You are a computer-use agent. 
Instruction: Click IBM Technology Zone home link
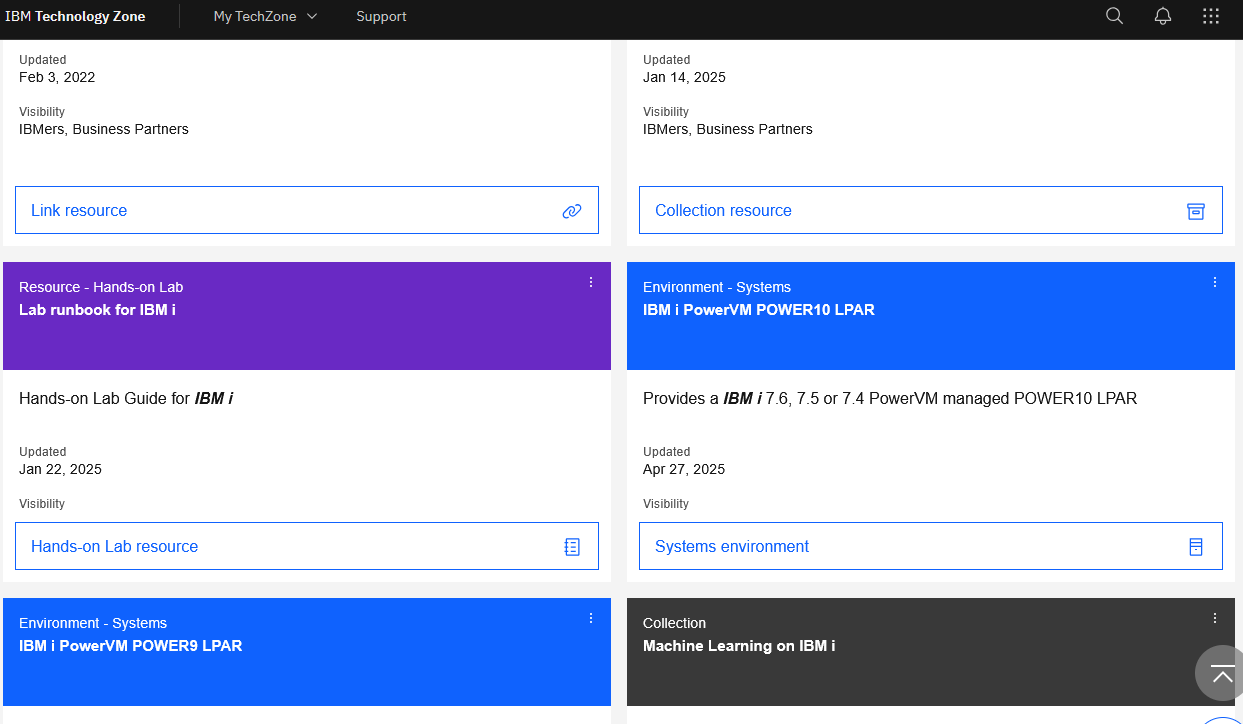click(77, 16)
